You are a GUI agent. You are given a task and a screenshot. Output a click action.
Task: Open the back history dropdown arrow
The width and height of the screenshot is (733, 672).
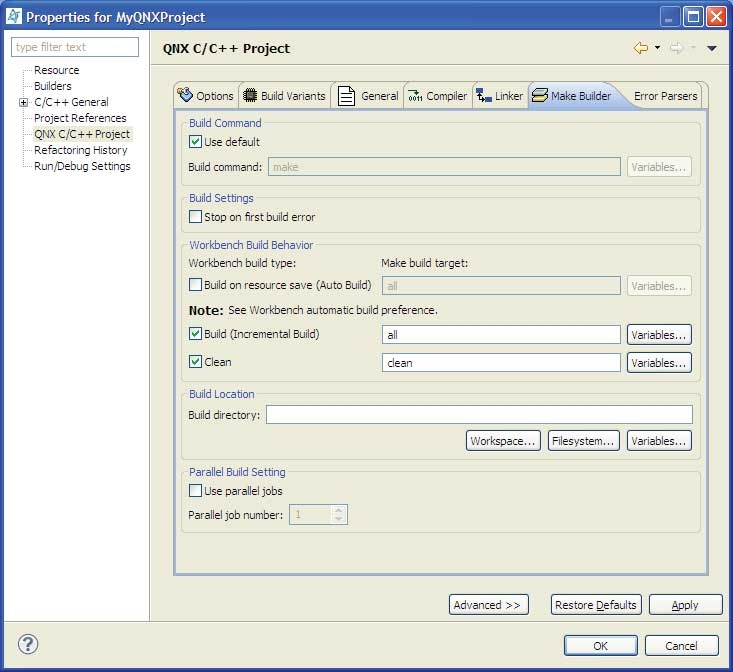657,48
